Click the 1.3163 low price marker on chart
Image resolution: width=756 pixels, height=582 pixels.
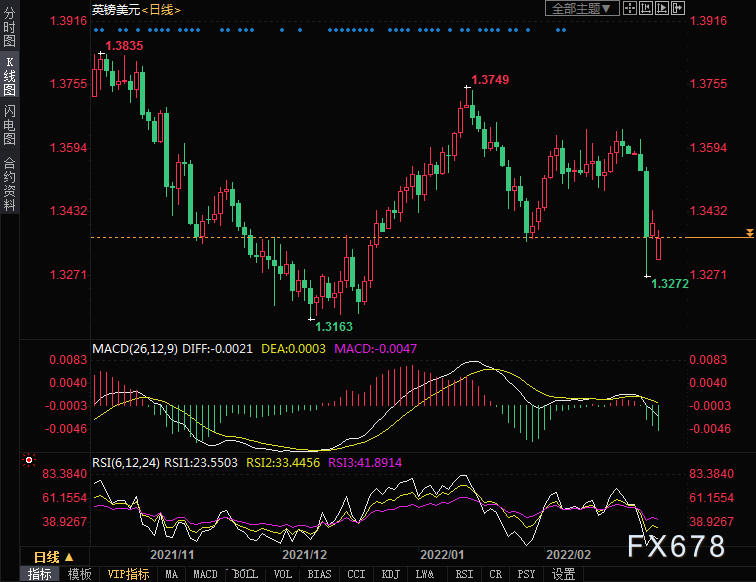tap(333, 326)
